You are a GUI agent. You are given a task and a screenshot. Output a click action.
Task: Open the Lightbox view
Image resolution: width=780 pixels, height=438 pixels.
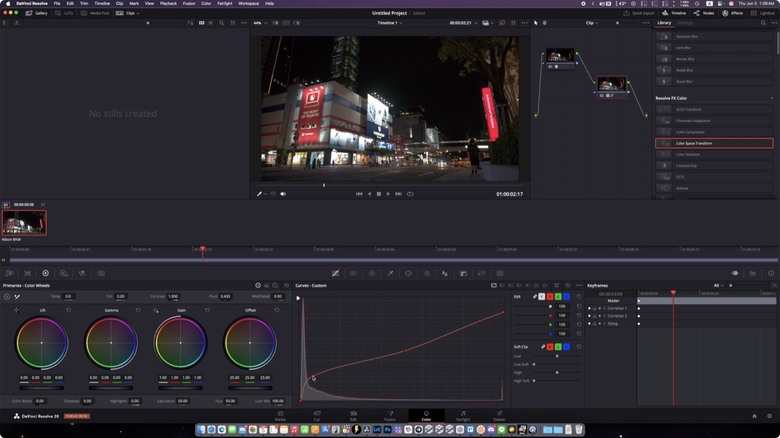pos(763,13)
